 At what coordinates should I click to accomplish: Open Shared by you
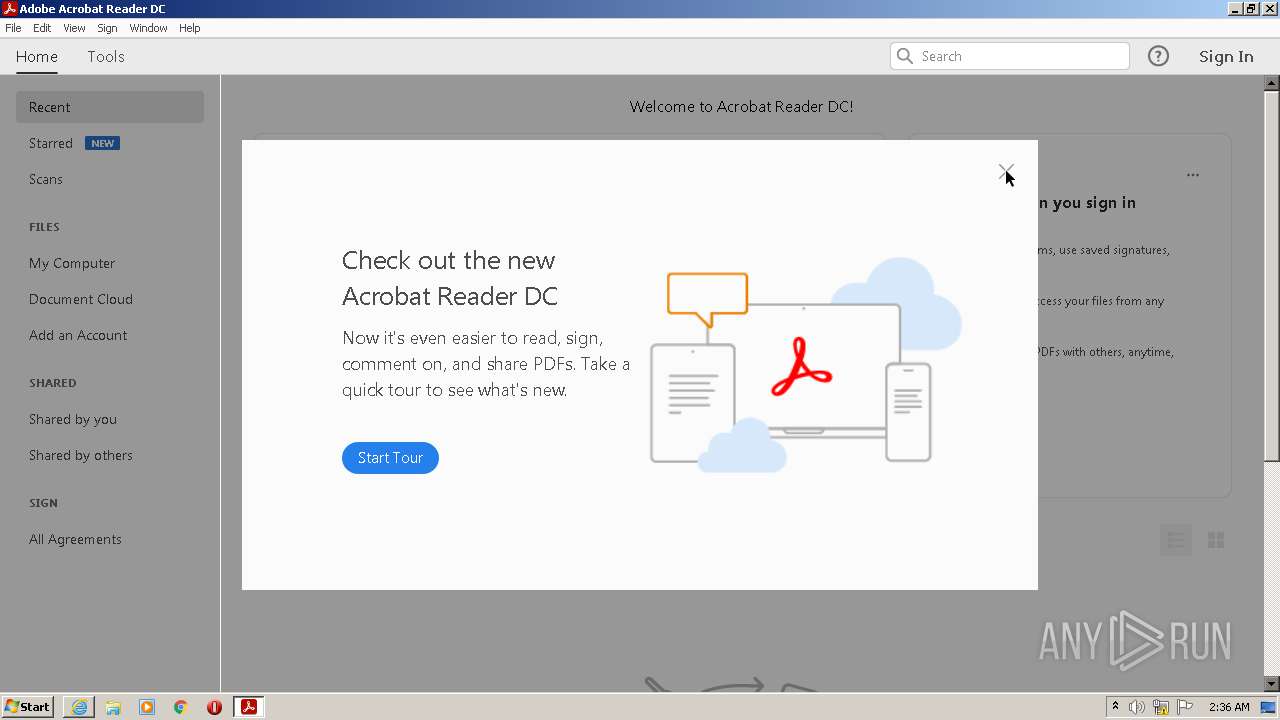point(73,419)
